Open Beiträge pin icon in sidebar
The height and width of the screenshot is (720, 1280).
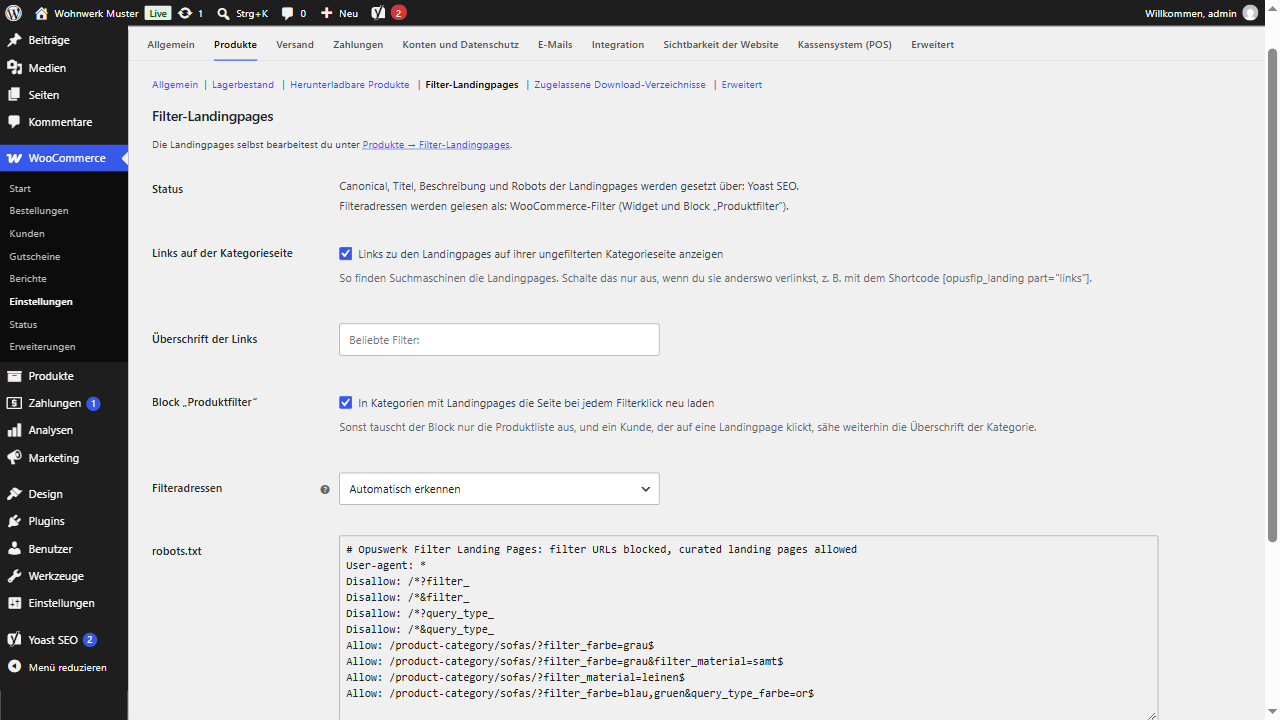pos(14,40)
